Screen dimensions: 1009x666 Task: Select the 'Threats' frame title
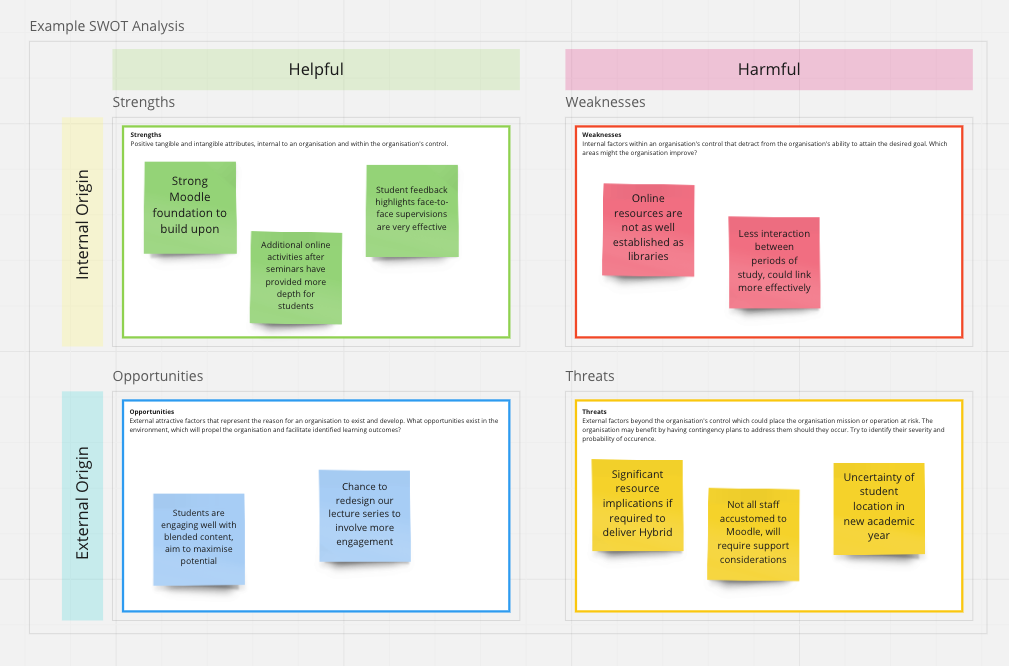590,376
